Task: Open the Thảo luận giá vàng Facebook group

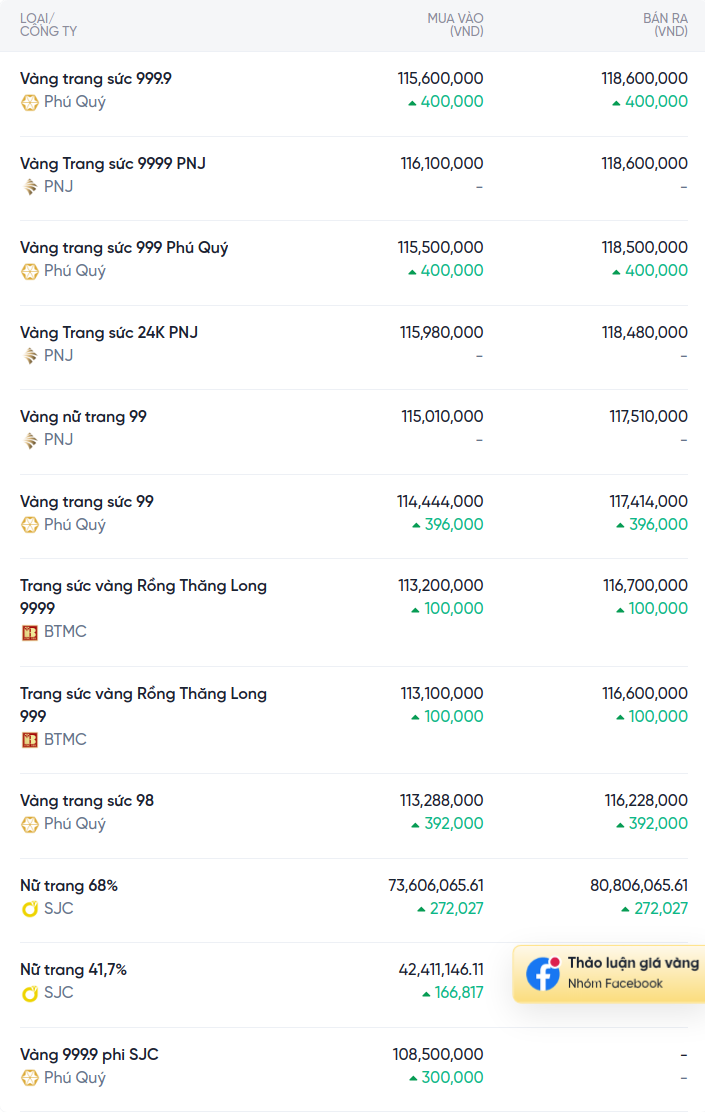Action: 609,974
